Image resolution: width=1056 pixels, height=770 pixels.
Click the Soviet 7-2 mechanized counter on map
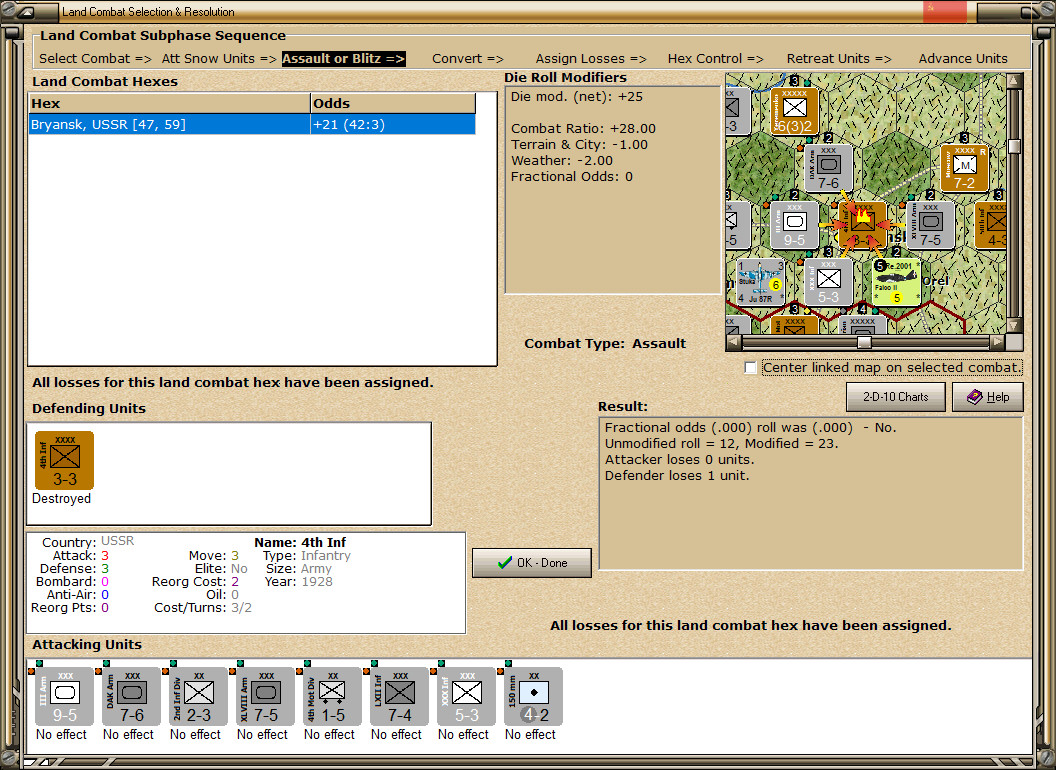[x=964, y=168]
